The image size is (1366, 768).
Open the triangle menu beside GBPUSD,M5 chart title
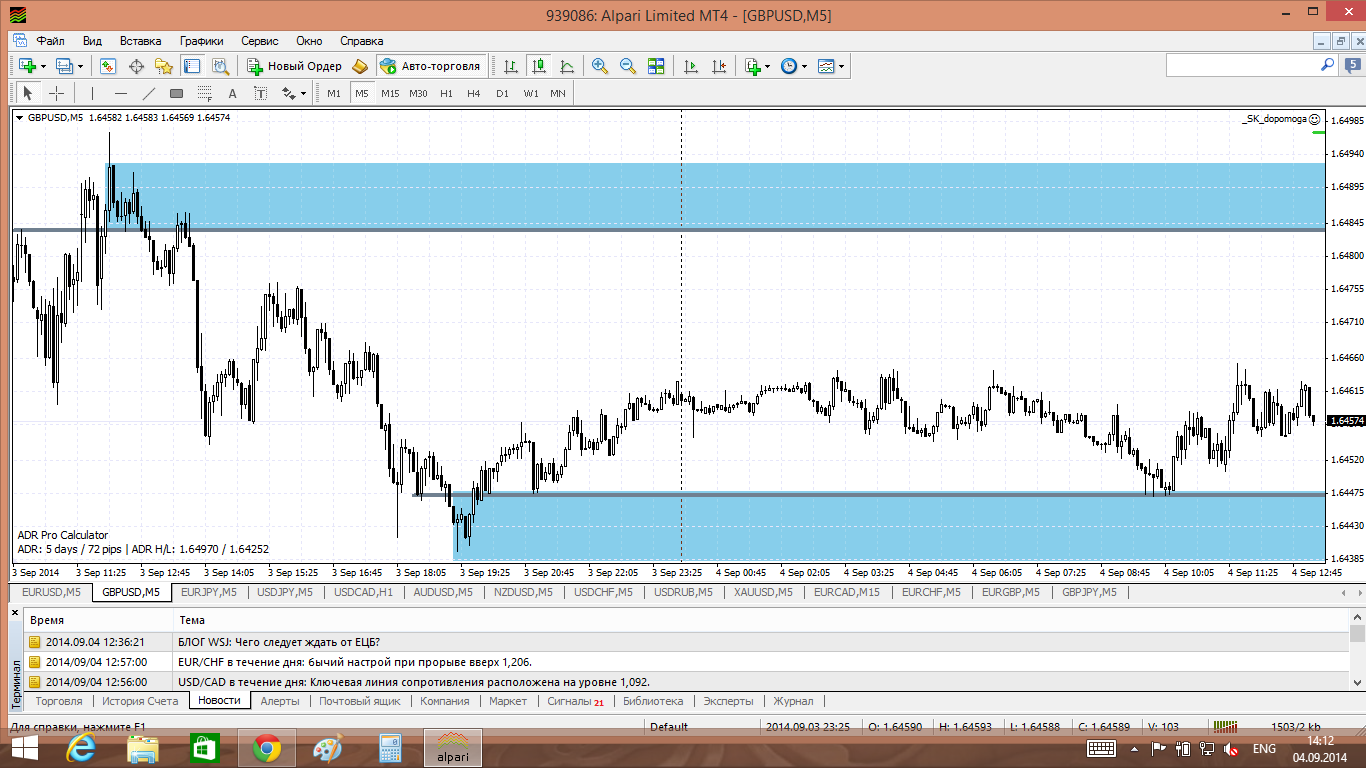20,118
